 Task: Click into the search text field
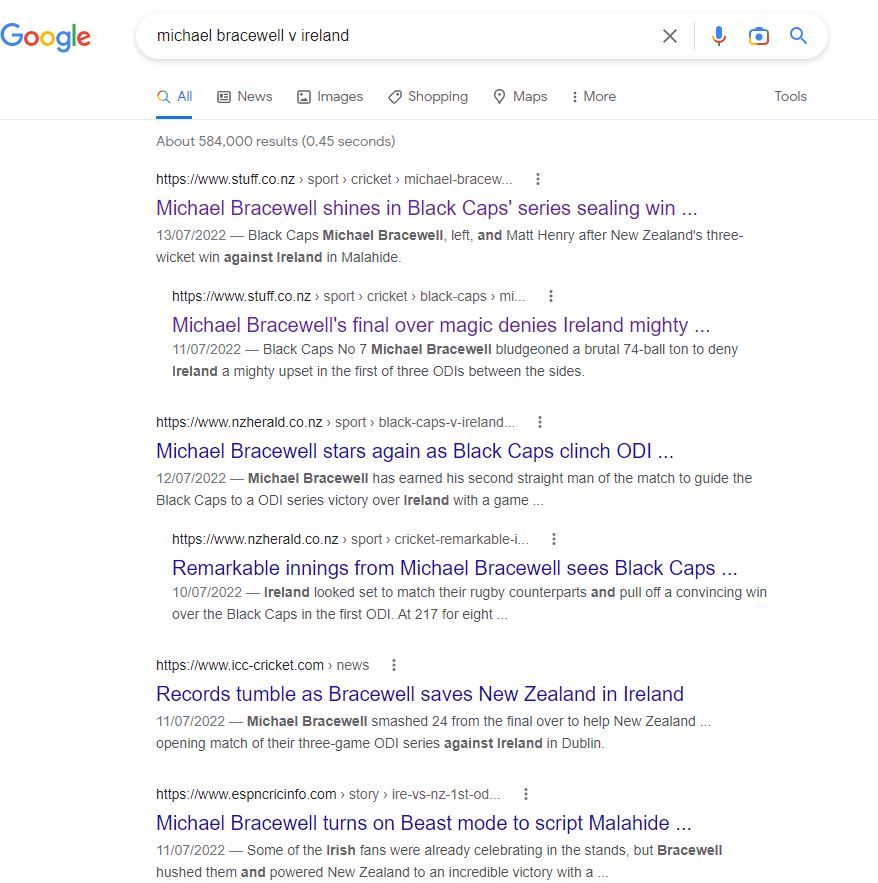pyautogui.click(x=400, y=36)
